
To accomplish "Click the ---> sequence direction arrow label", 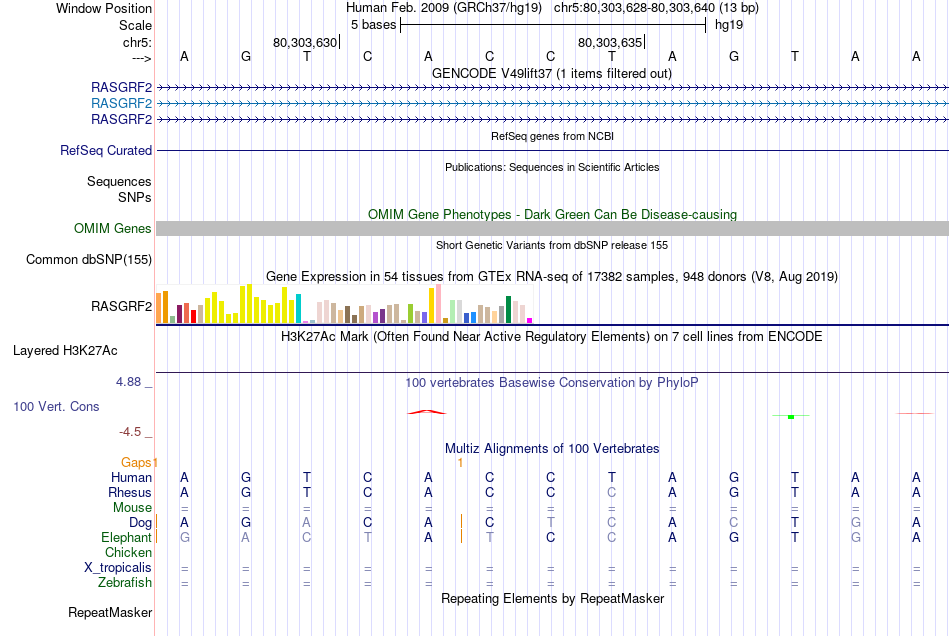I will 141,58.
